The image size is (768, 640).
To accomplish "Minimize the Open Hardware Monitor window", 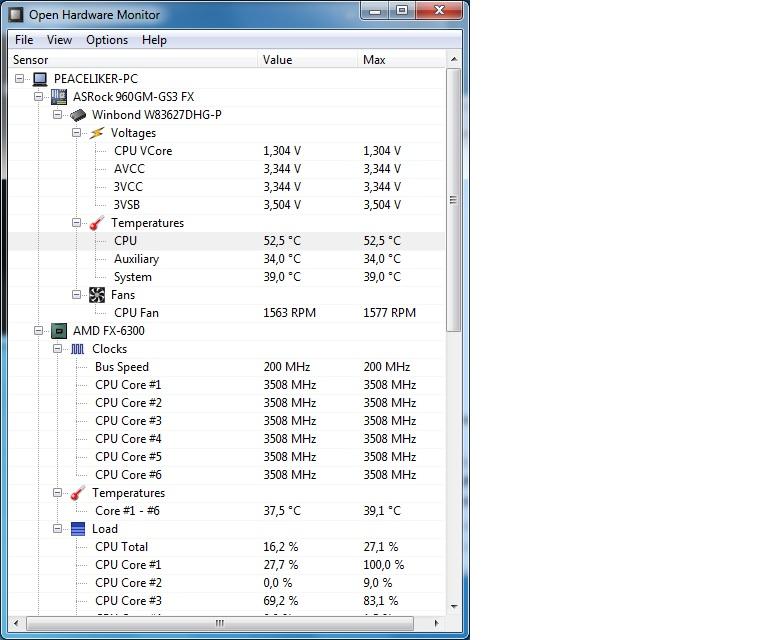I will point(375,11).
